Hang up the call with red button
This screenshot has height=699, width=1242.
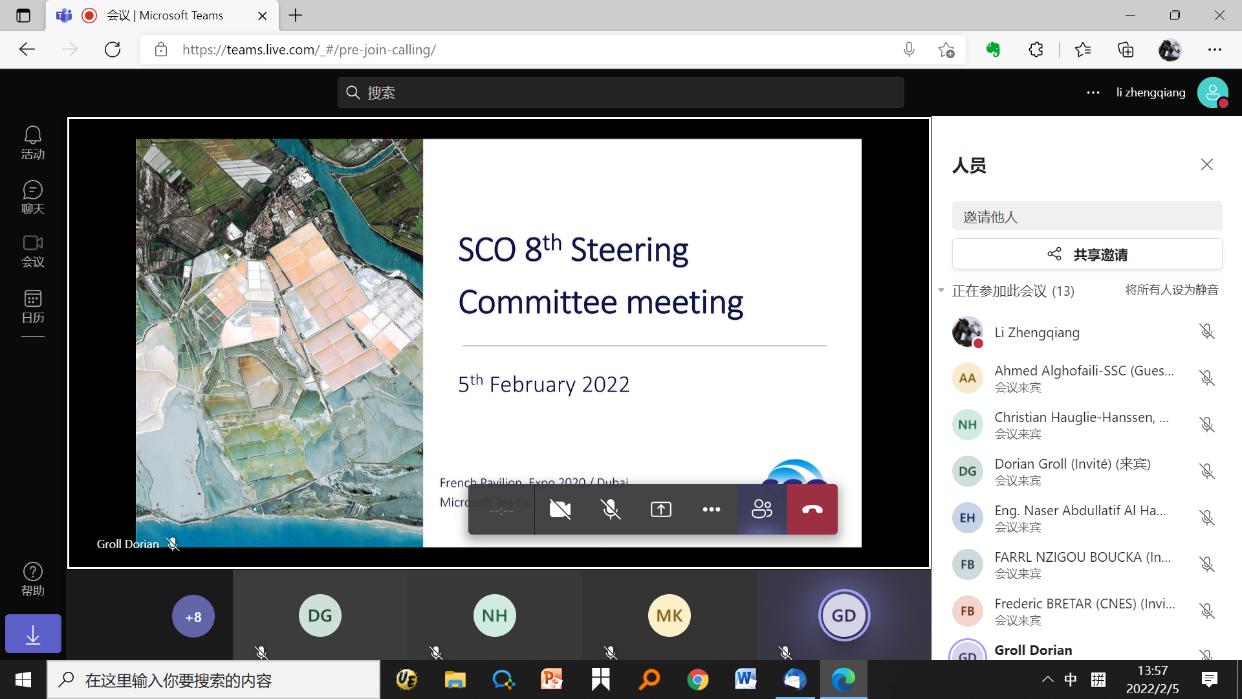[812, 509]
